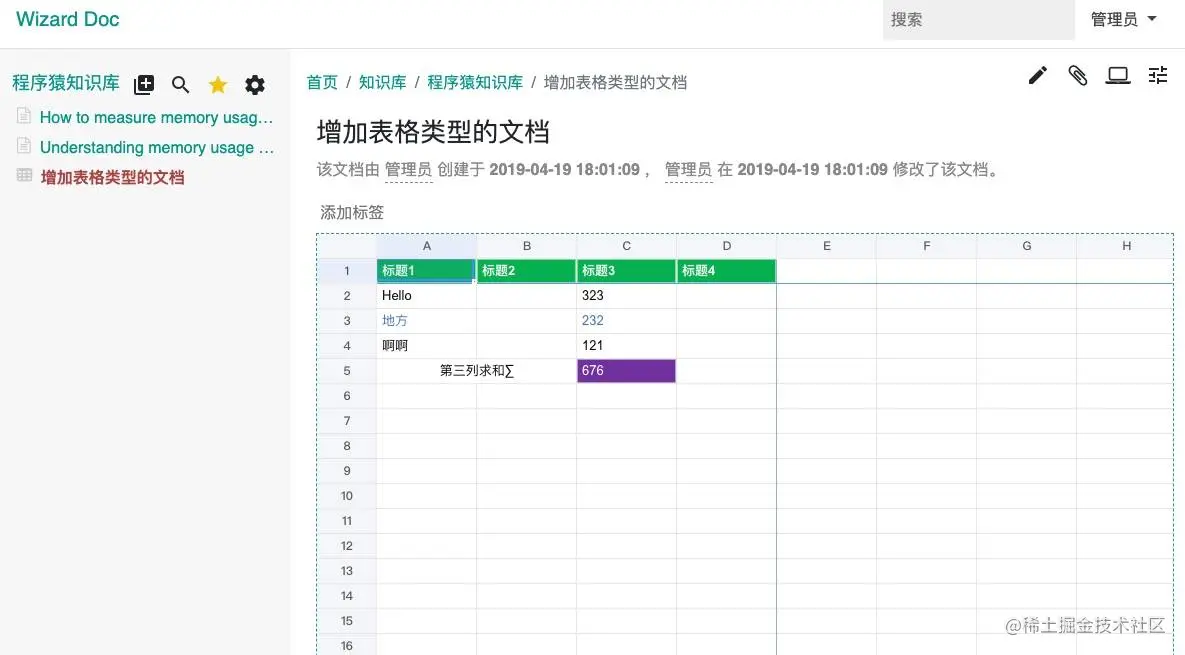Select column G header
Image resolution: width=1185 pixels, height=655 pixels.
tap(1026, 246)
